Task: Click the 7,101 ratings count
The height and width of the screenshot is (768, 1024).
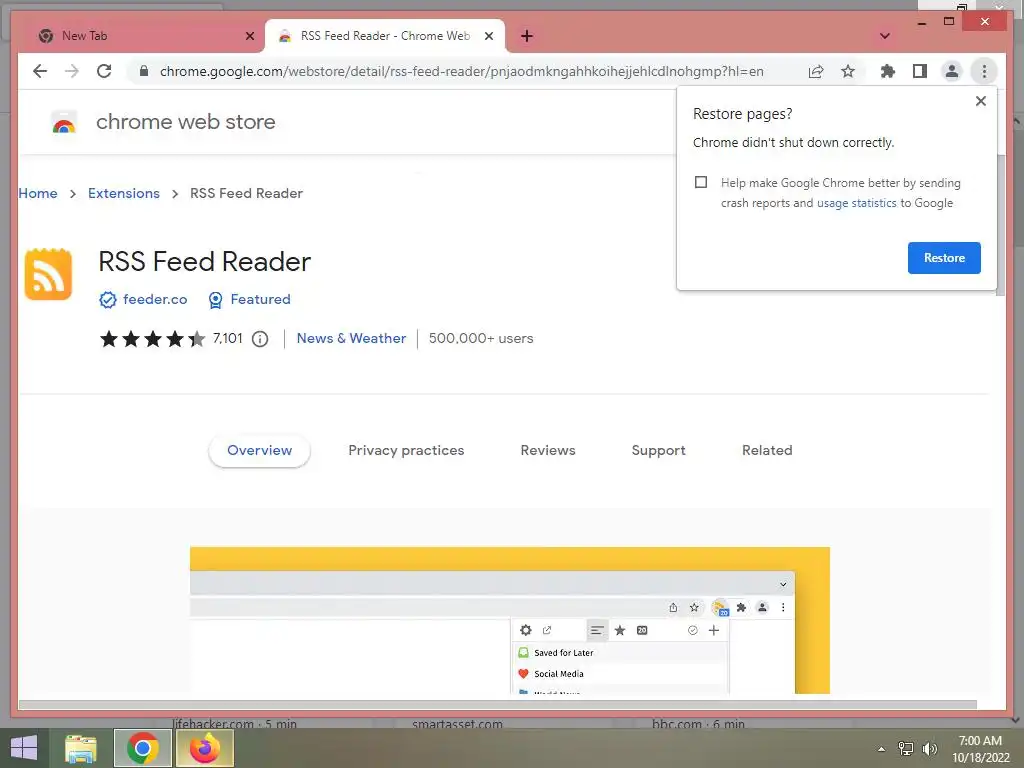Action: click(x=227, y=338)
